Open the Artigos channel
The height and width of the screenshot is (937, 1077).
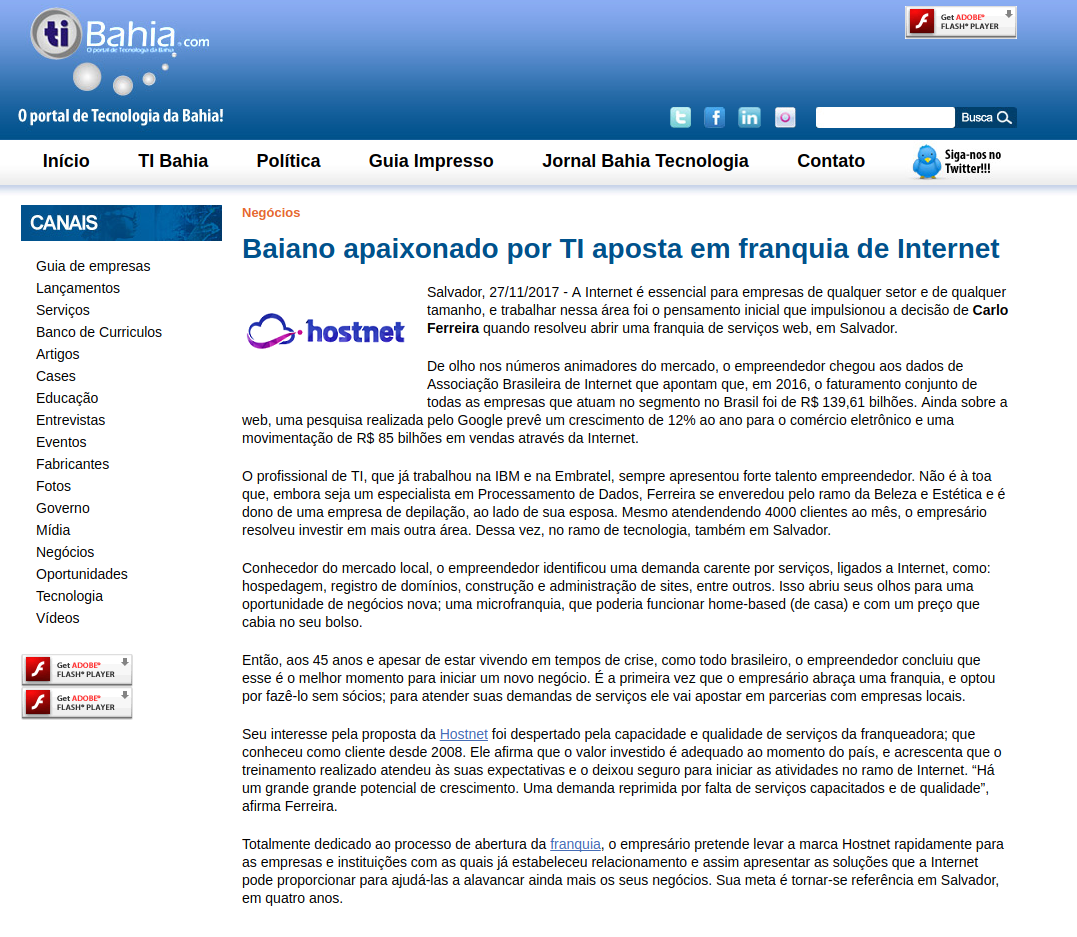(x=58, y=354)
